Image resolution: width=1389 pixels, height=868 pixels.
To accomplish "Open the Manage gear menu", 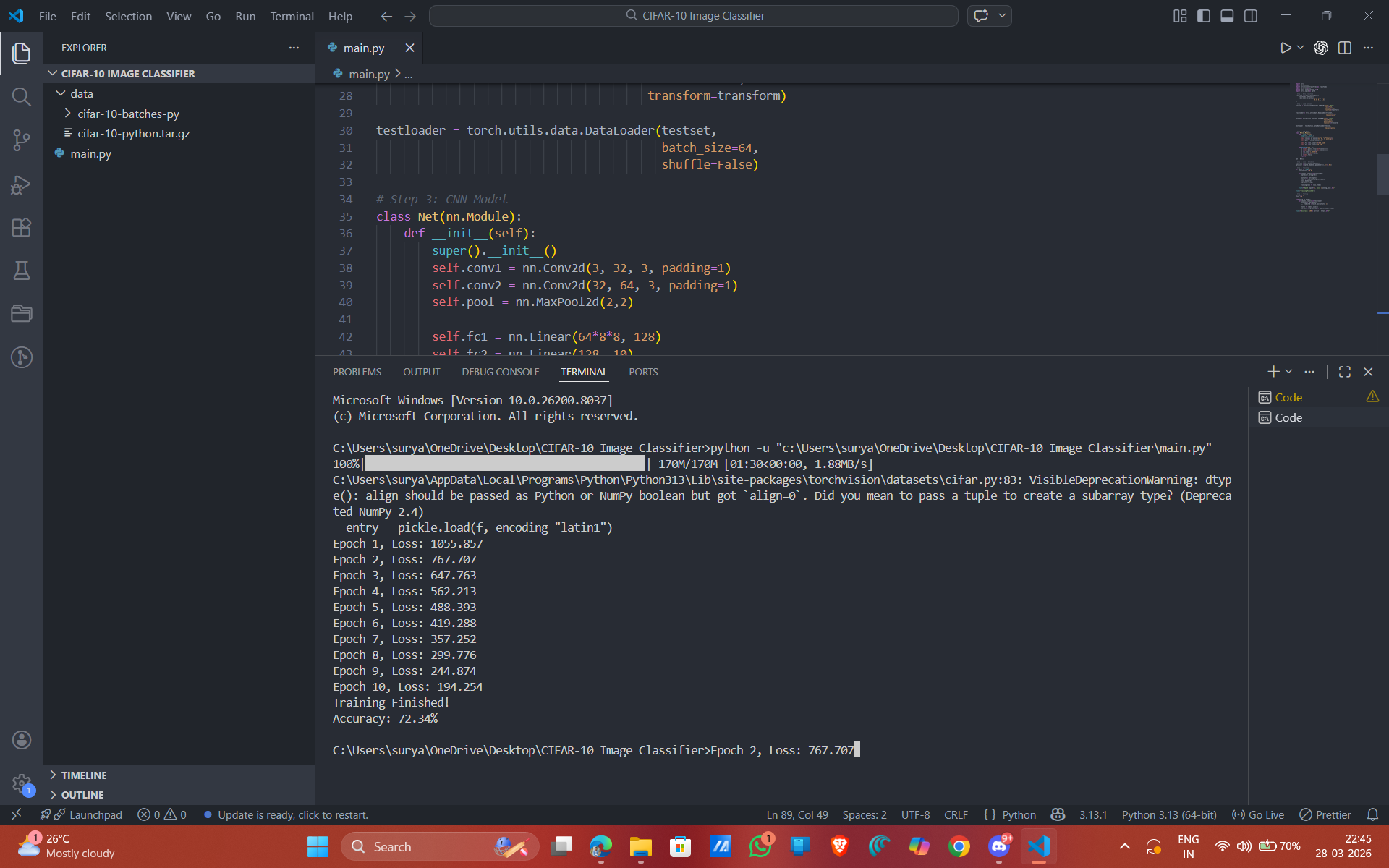I will (22, 783).
